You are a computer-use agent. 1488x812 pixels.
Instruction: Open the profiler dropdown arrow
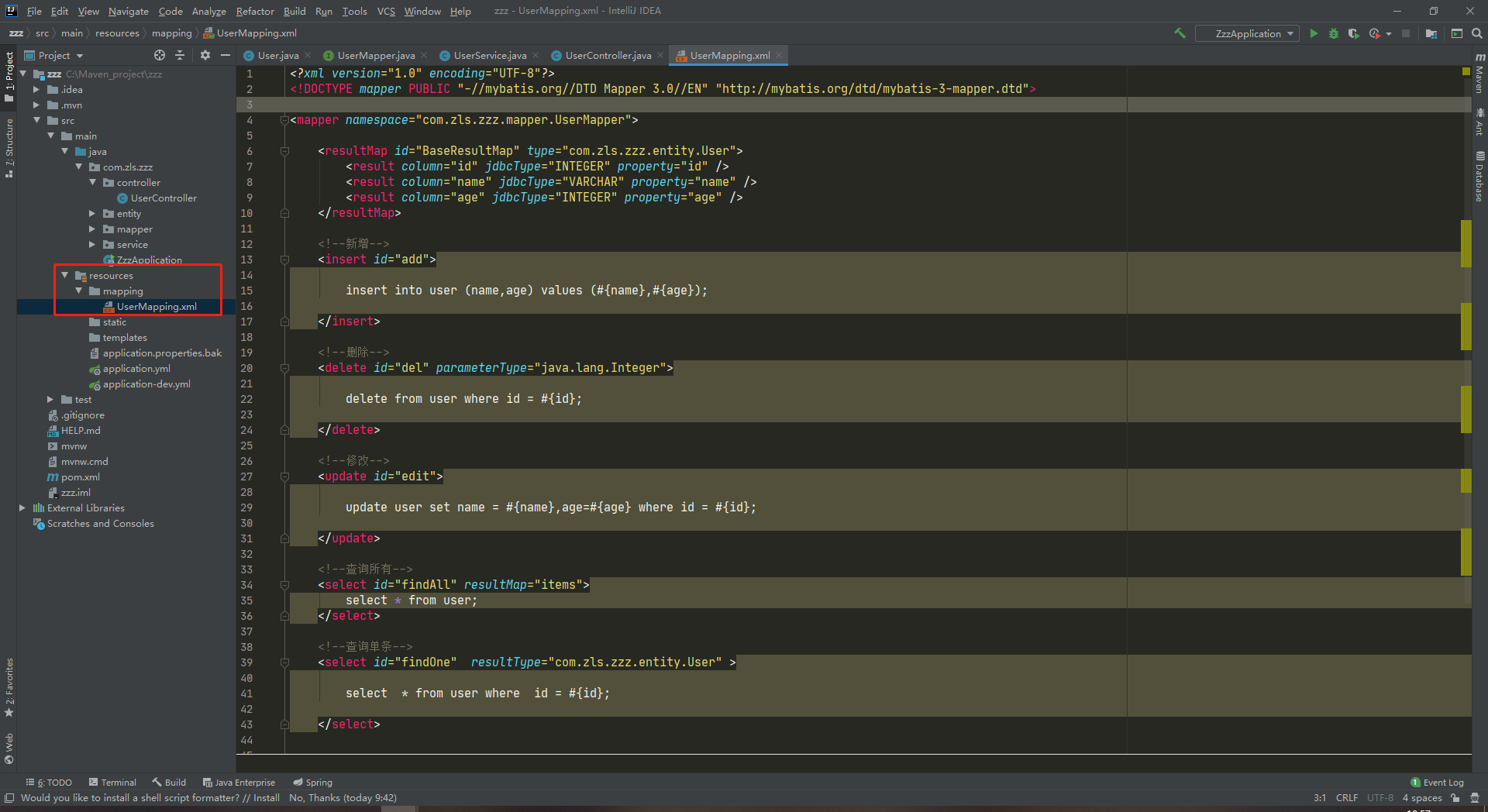pyautogui.click(x=1389, y=34)
